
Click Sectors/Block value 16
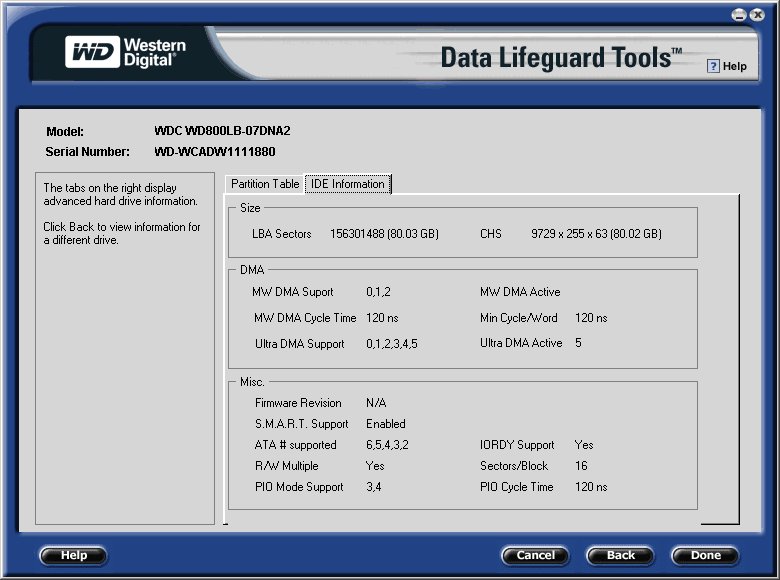coord(581,466)
